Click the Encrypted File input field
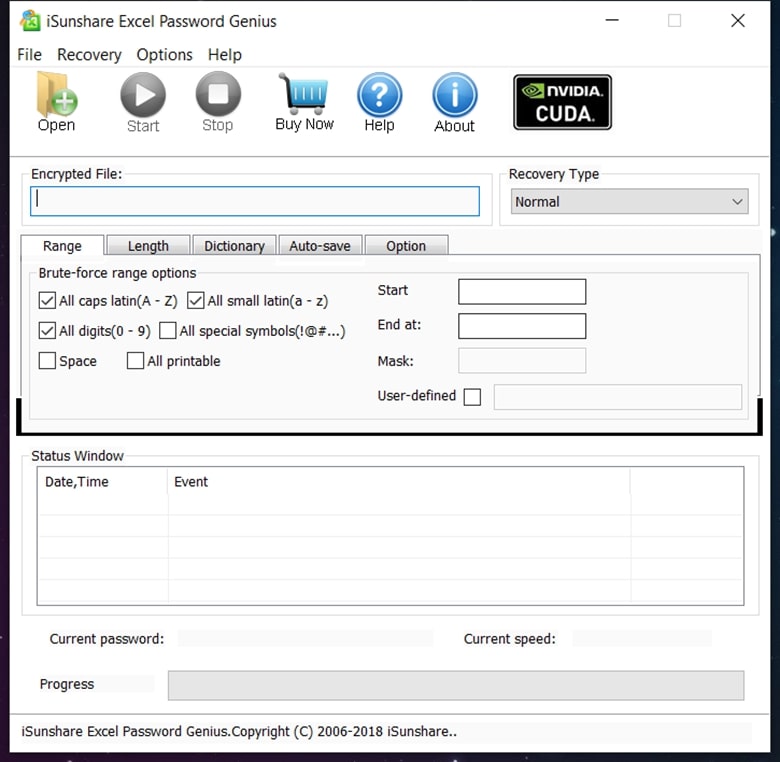 coord(255,201)
